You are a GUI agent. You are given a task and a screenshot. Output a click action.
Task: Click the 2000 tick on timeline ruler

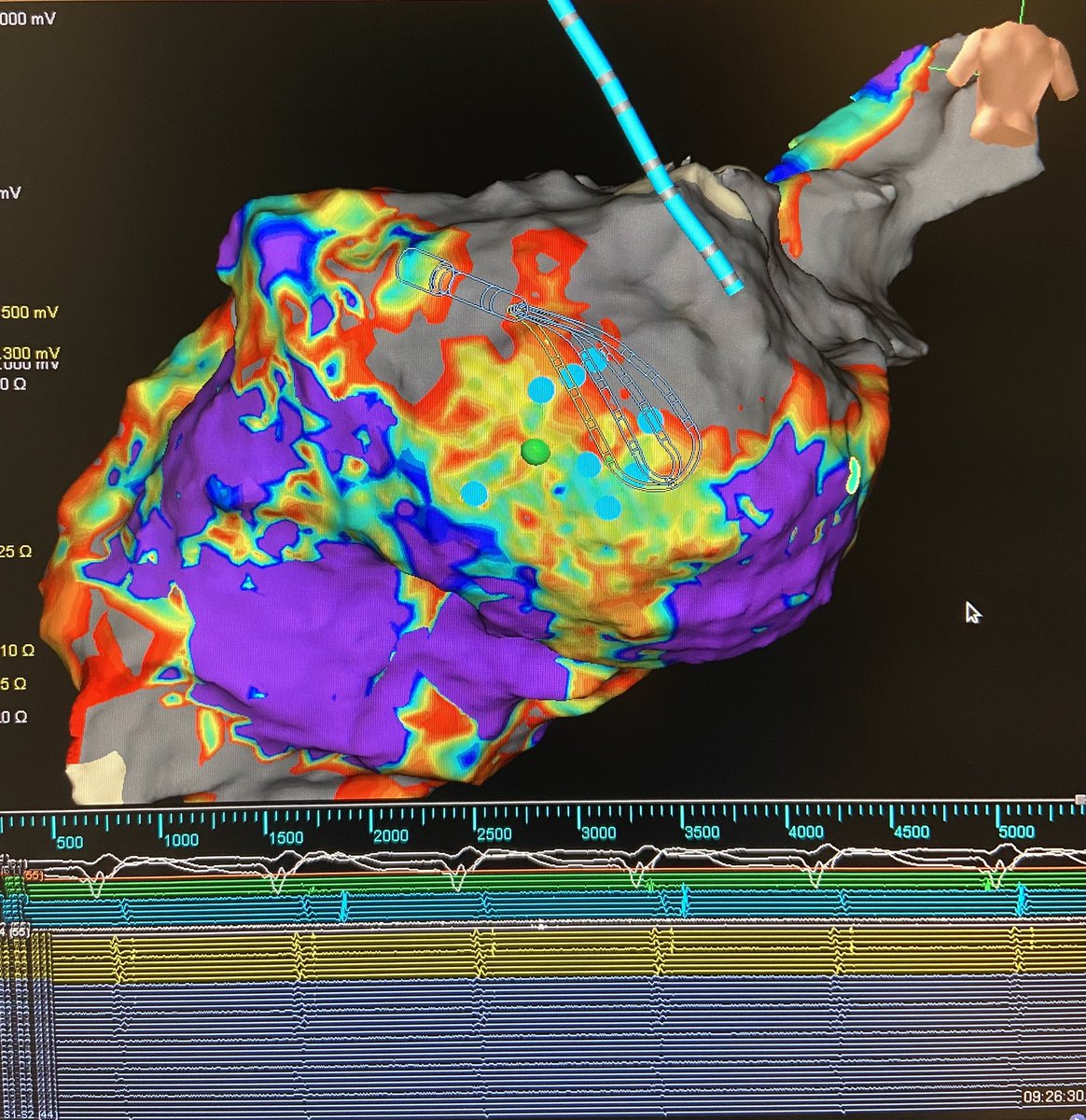pos(391,834)
